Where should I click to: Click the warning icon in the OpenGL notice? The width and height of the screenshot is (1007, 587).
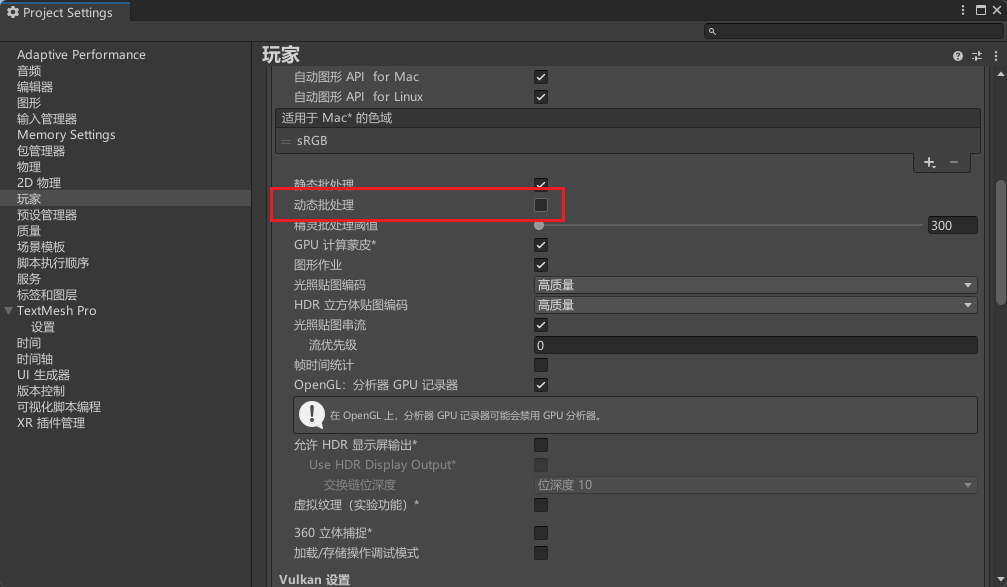312,414
